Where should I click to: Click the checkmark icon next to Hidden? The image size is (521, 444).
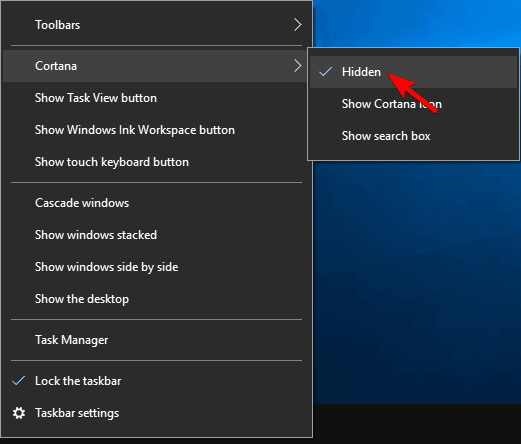(x=325, y=72)
